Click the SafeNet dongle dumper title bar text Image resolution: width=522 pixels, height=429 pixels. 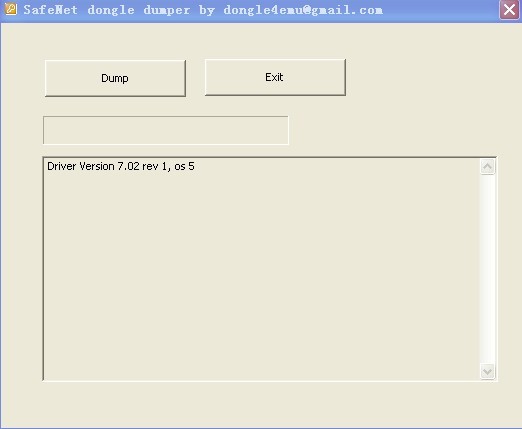pyautogui.click(x=203, y=10)
